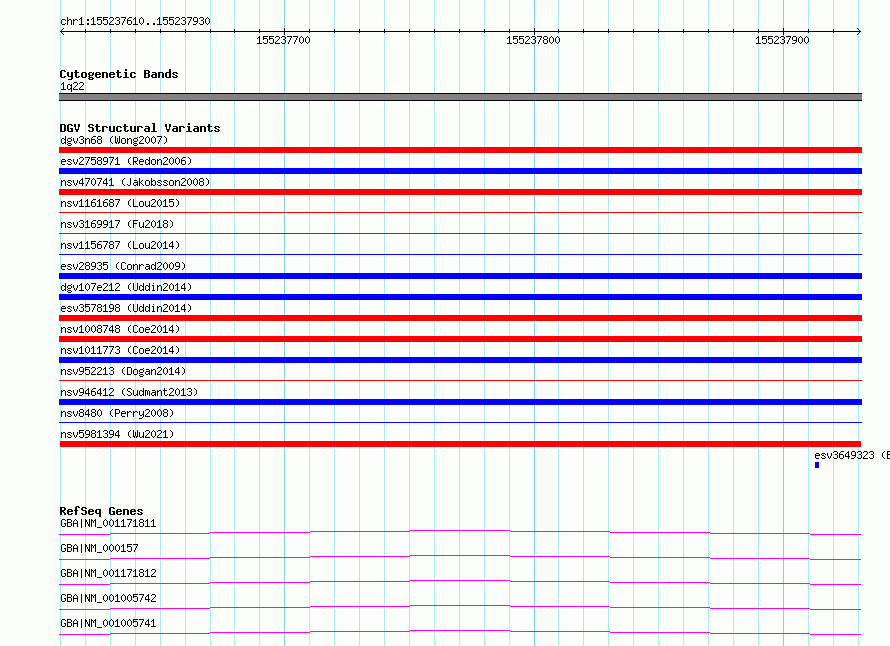Open variant nsv946412 (Sudmant2013) label
The width and height of the screenshot is (890, 646).
[x=129, y=392]
